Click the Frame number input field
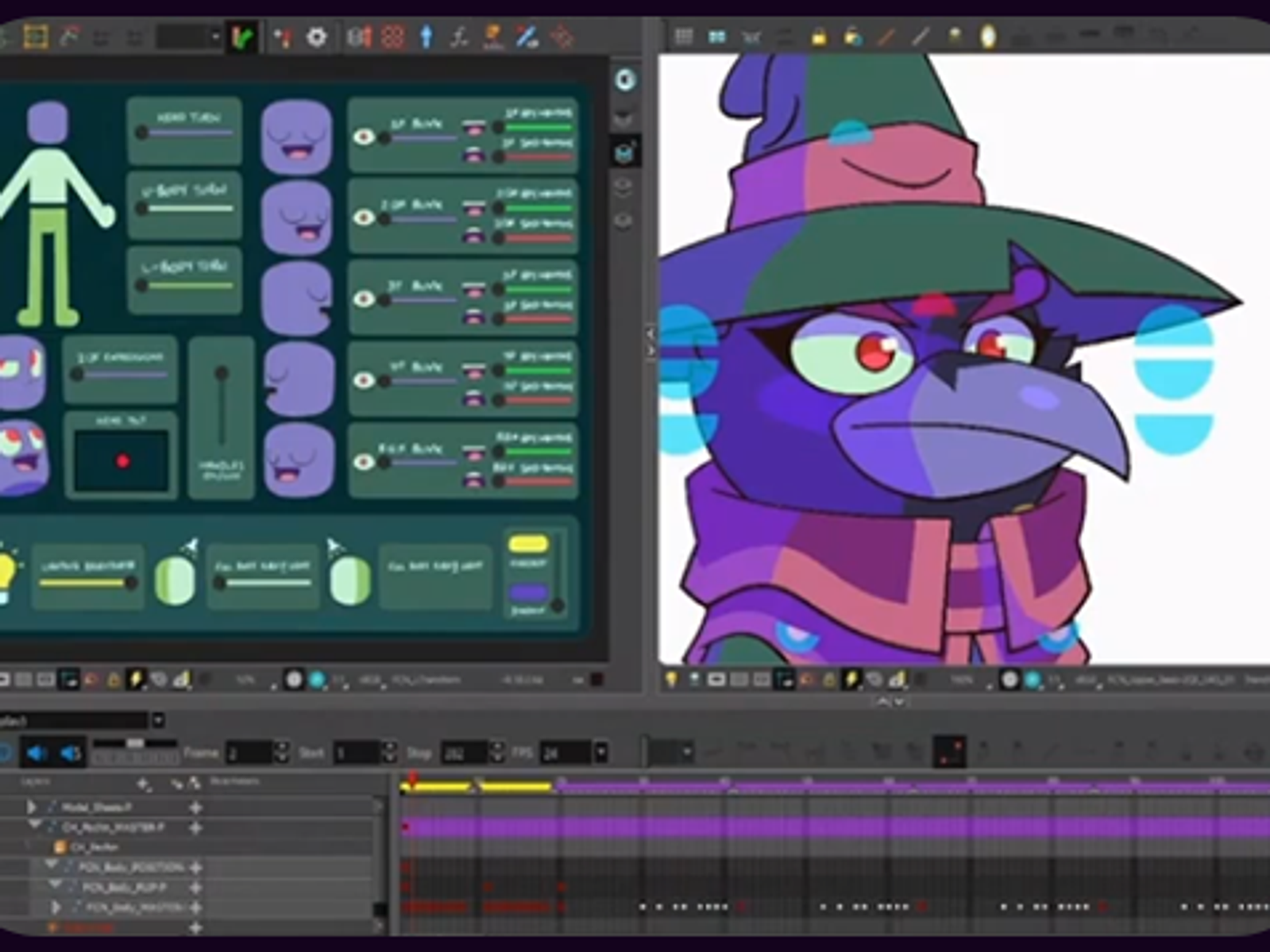 (x=249, y=753)
